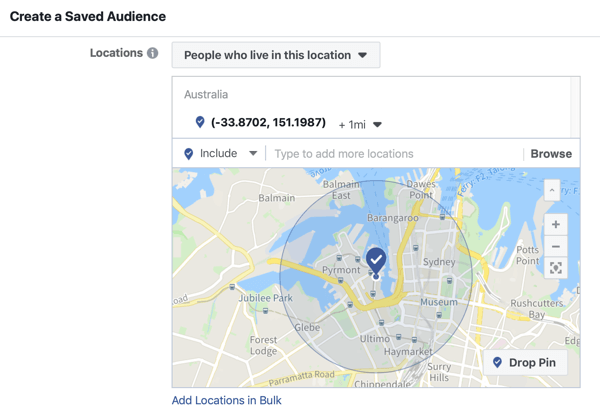Image resolution: width=600 pixels, height=417 pixels.
Task: Click the Australia country heading
Action: click(x=206, y=95)
